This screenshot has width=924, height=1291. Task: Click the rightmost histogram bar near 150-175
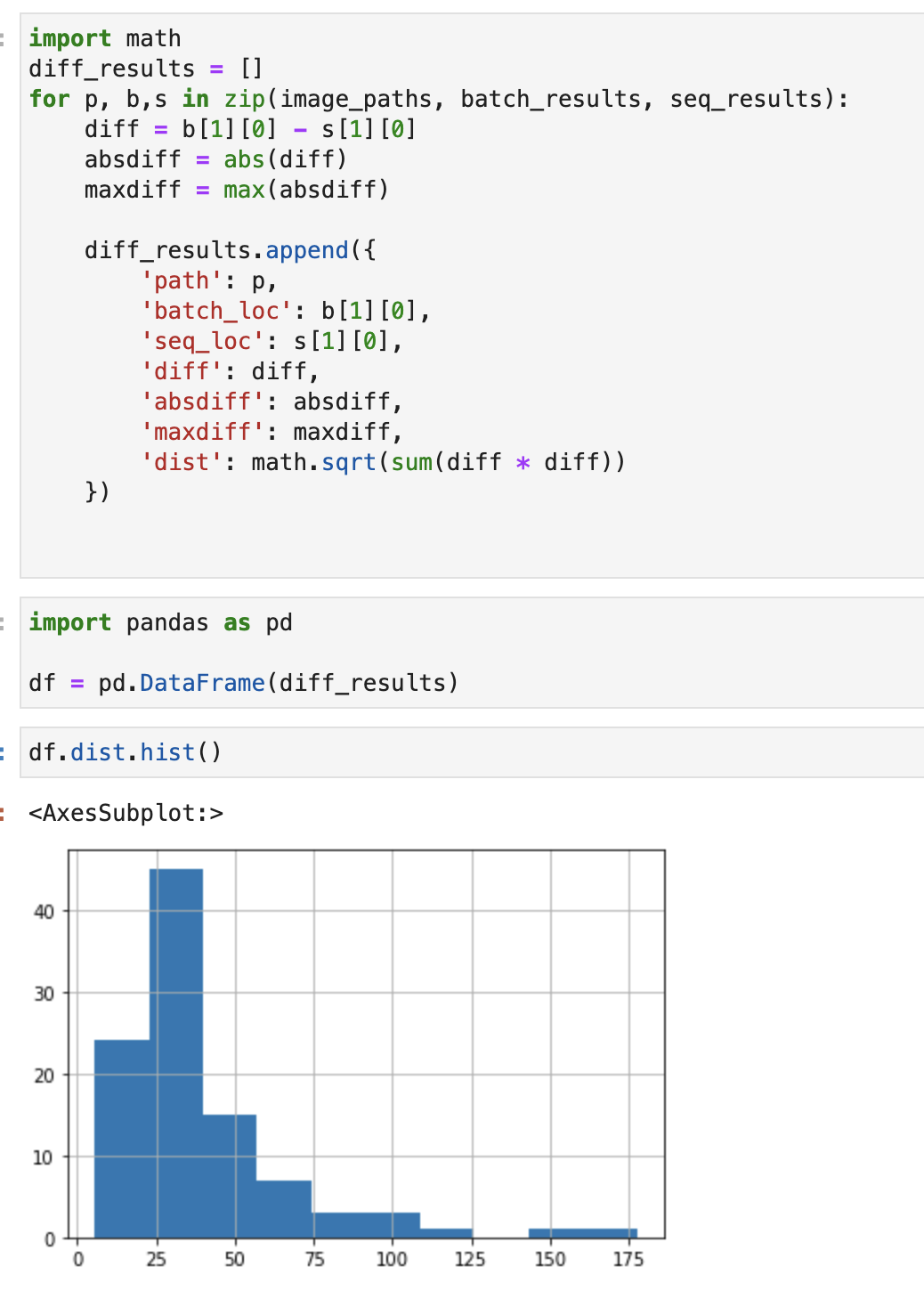click(582, 1234)
